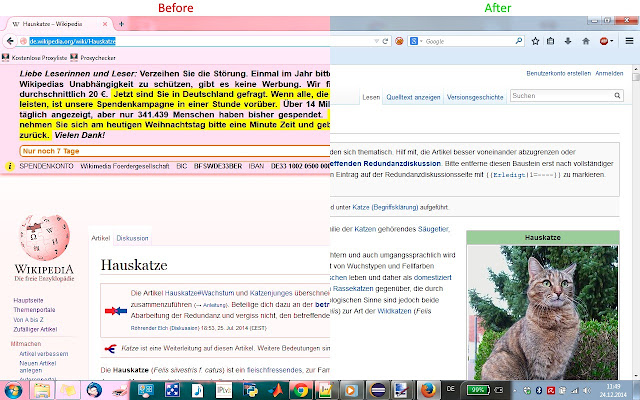Click Benutzerkonto erstellen link
Viewport: 640px width, 400px height.
[558, 73]
